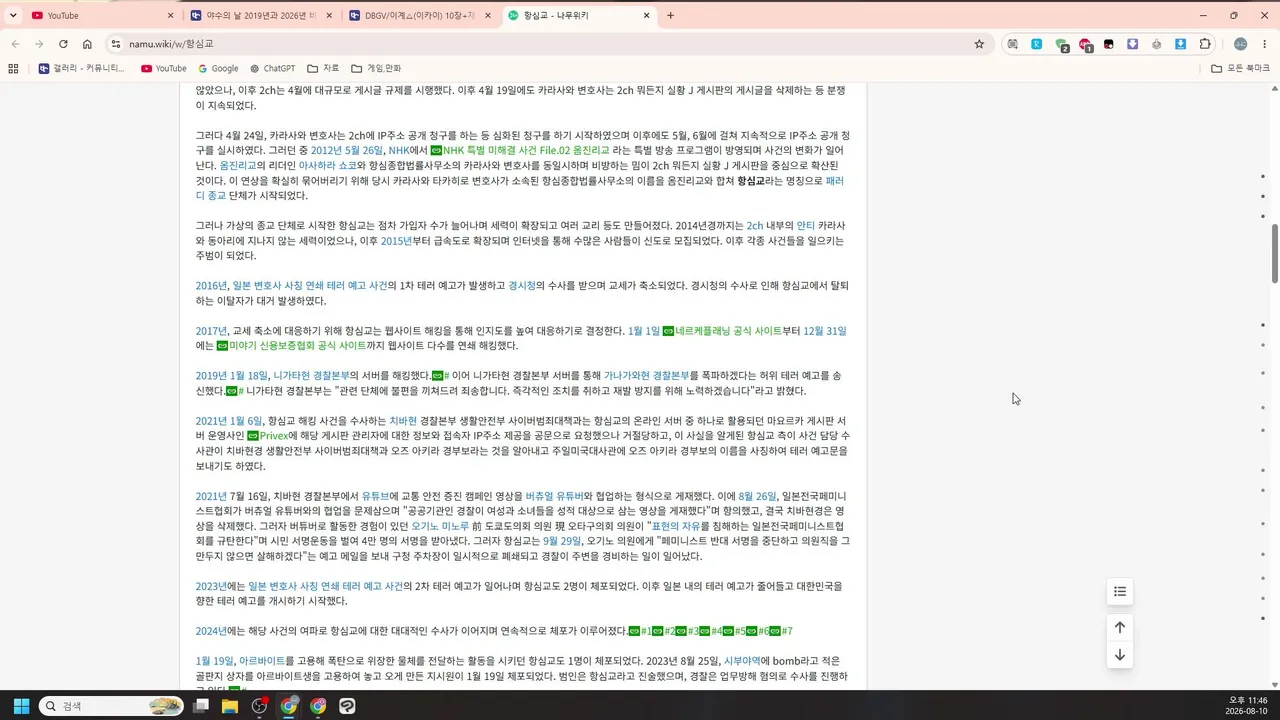Open the Windows Start button

21,706
